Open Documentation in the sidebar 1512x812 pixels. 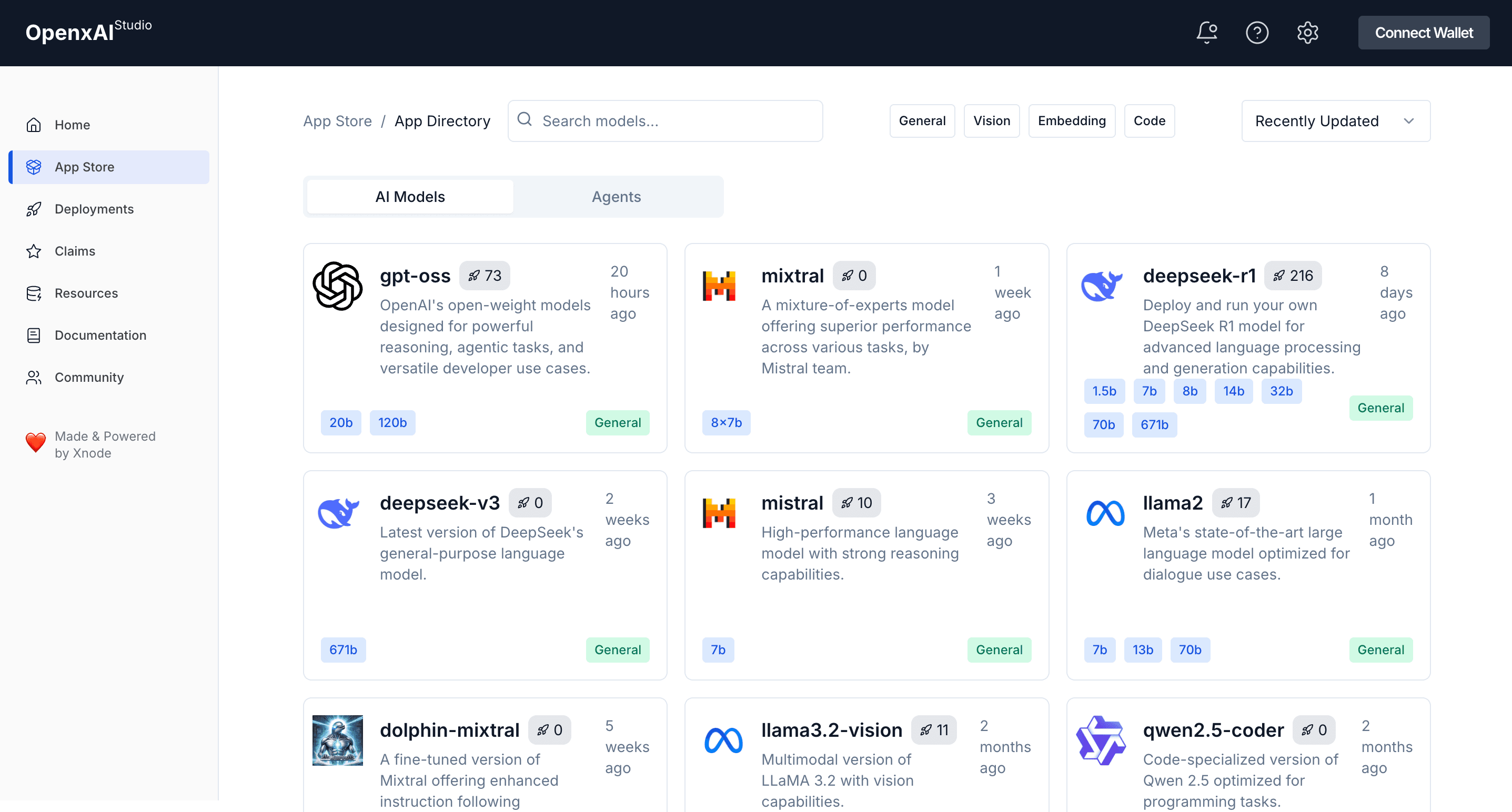point(109,336)
